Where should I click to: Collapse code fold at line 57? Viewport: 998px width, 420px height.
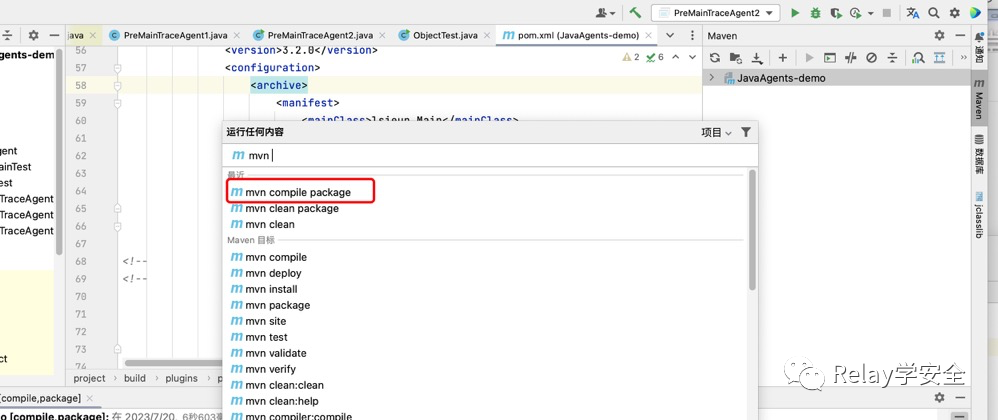click(x=118, y=67)
